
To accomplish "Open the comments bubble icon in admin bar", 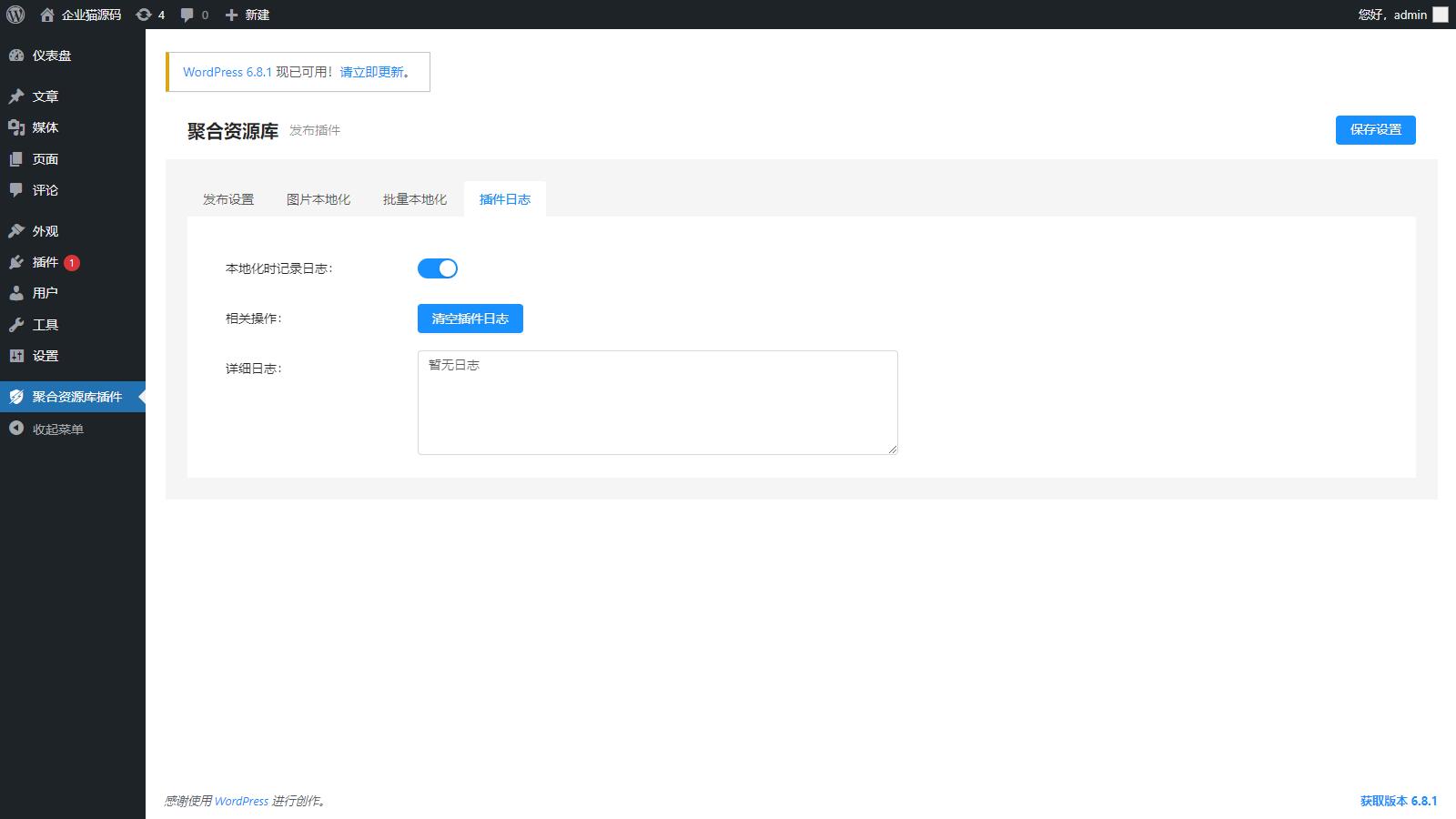I will coord(187,15).
